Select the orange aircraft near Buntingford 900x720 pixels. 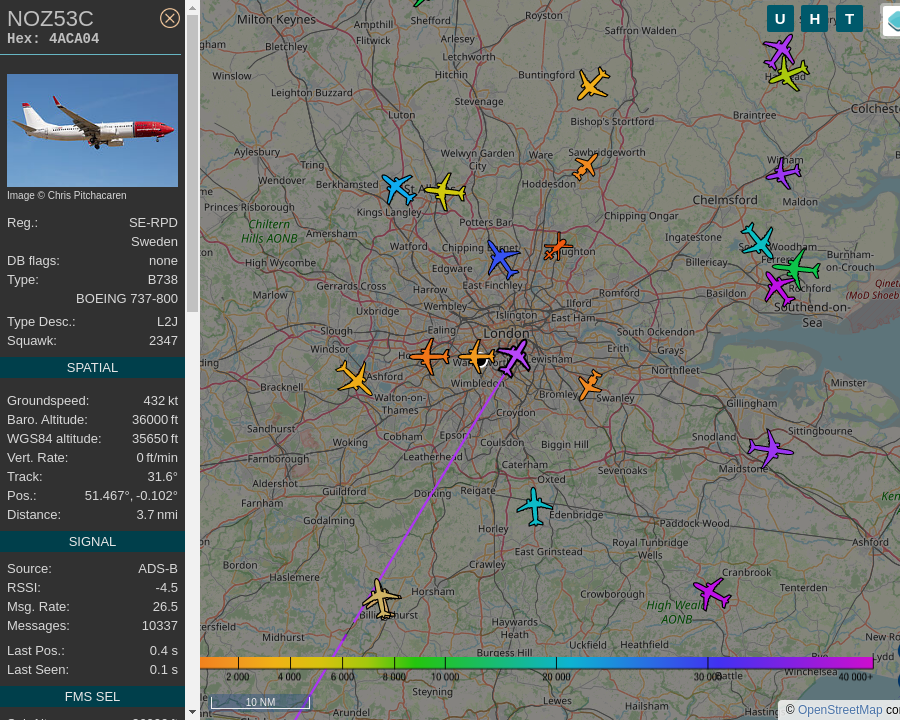(593, 84)
